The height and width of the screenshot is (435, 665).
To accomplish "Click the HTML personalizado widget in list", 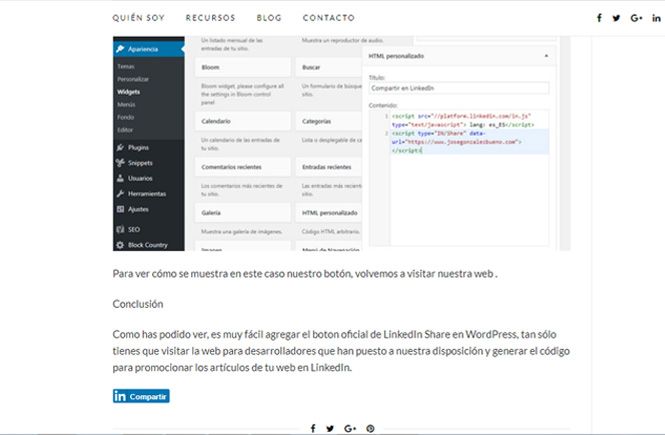I will pos(329,212).
